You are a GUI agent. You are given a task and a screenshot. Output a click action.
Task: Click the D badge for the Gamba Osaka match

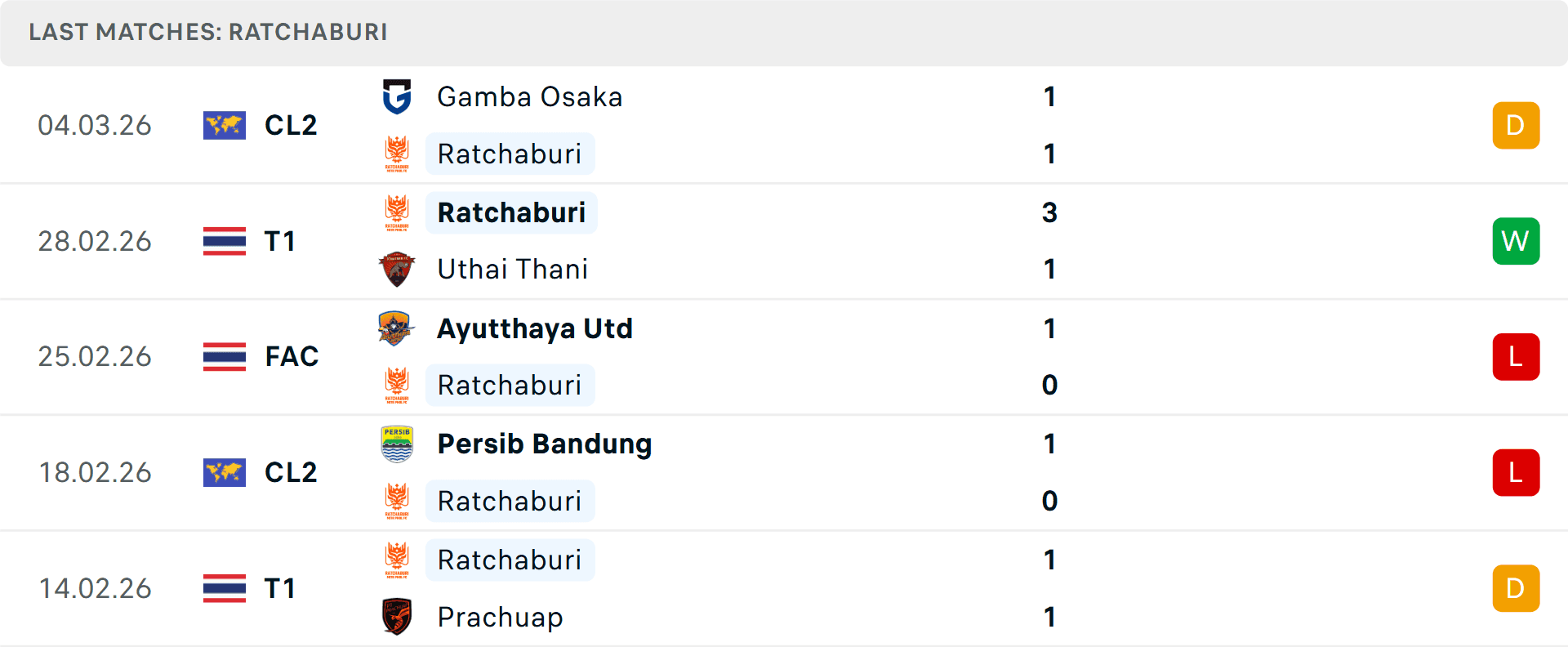(x=1516, y=125)
